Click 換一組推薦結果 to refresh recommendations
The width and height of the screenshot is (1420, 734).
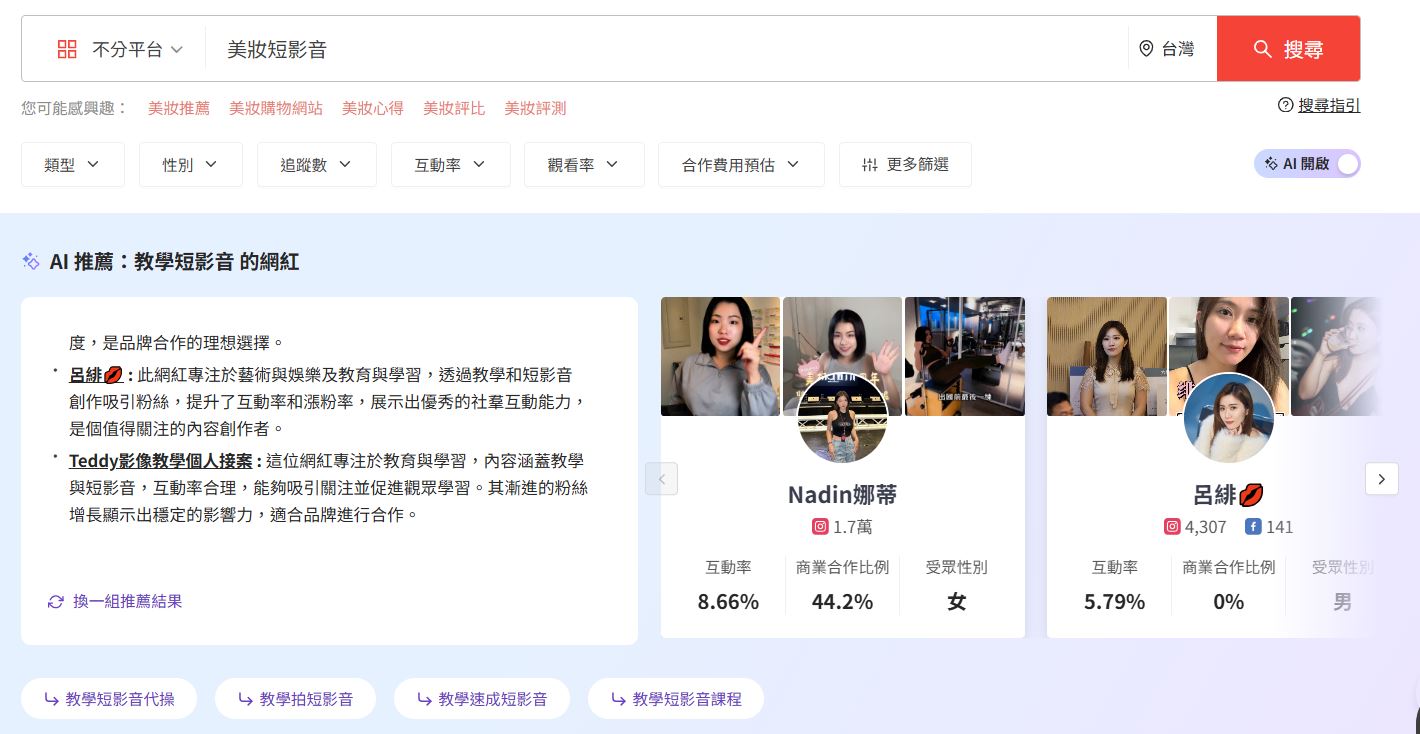[x=128, y=601]
